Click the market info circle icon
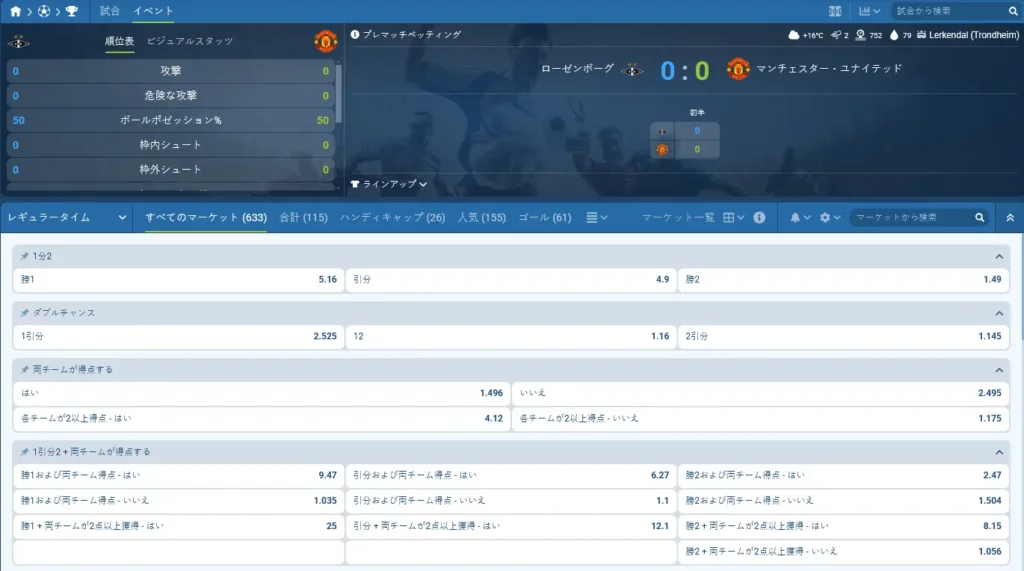The height and width of the screenshot is (571, 1024). (x=759, y=218)
